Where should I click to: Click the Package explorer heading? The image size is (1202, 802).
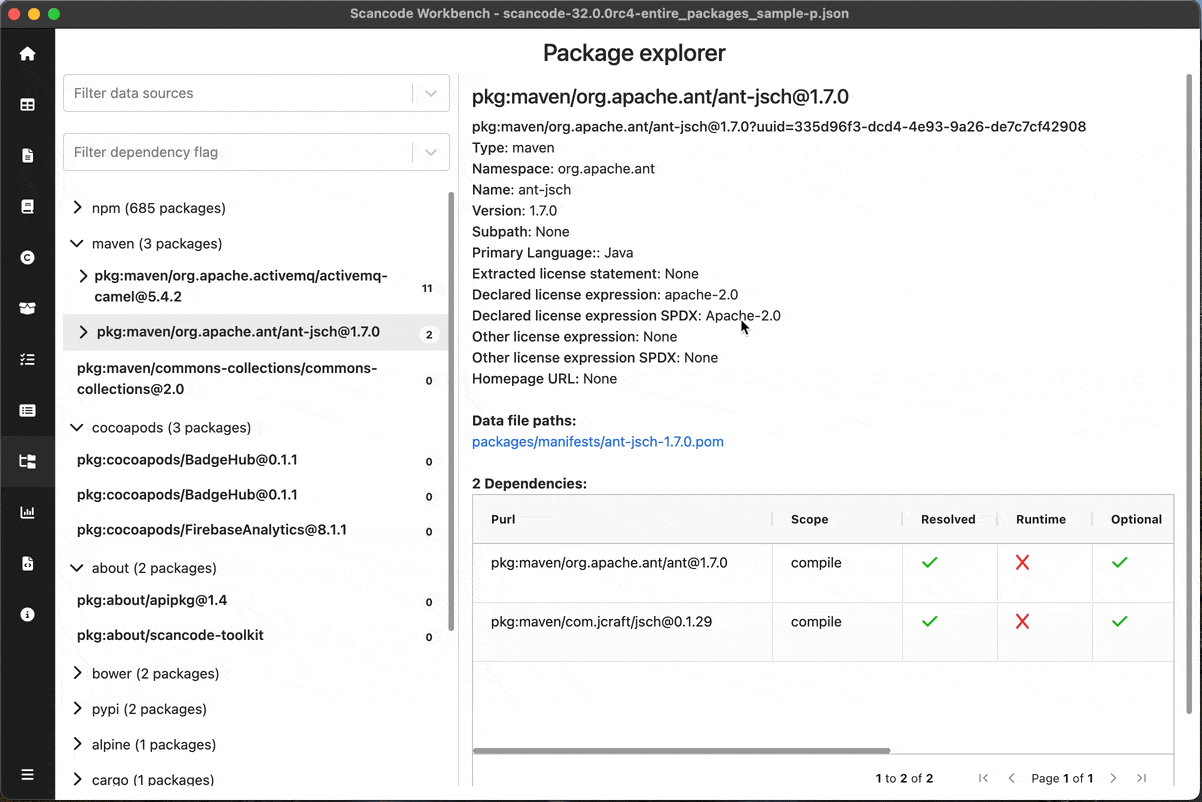click(634, 53)
